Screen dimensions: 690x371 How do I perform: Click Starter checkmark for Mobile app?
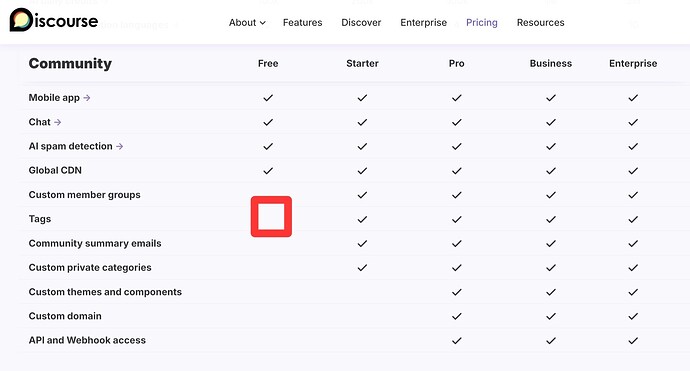pyautogui.click(x=362, y=98)
